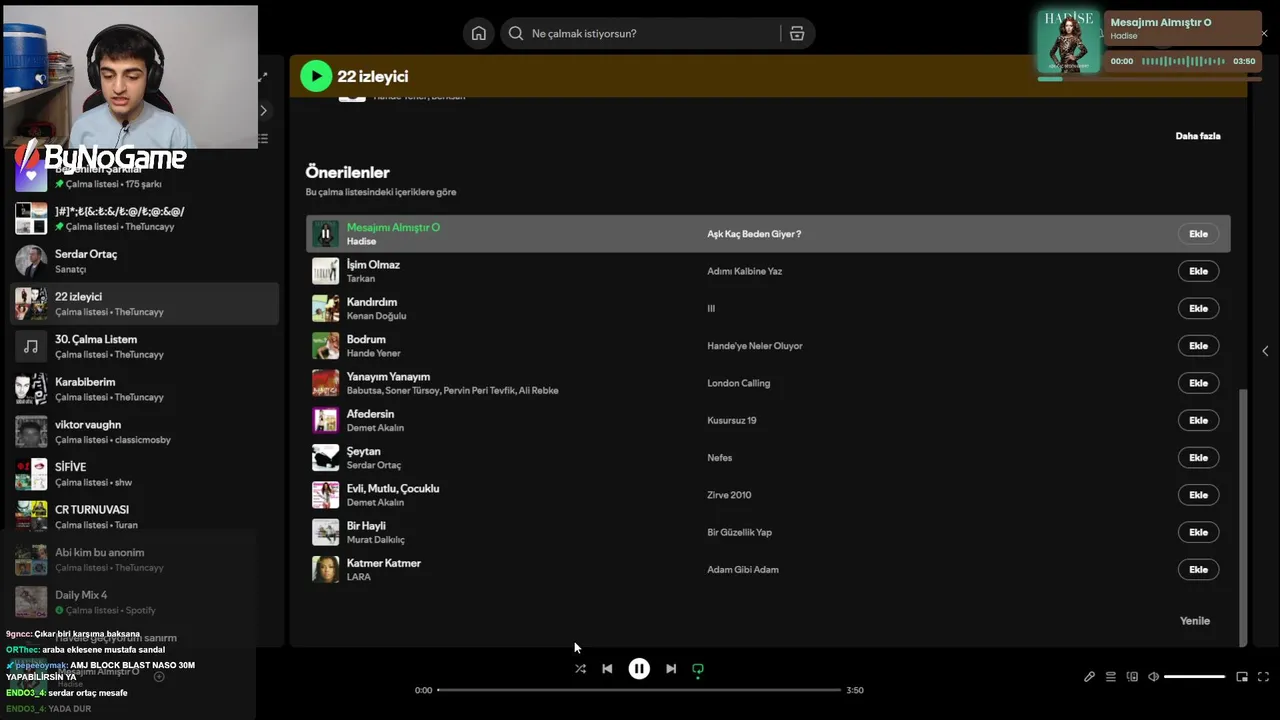Switch library to list view icon

click(x=263, y=139)
